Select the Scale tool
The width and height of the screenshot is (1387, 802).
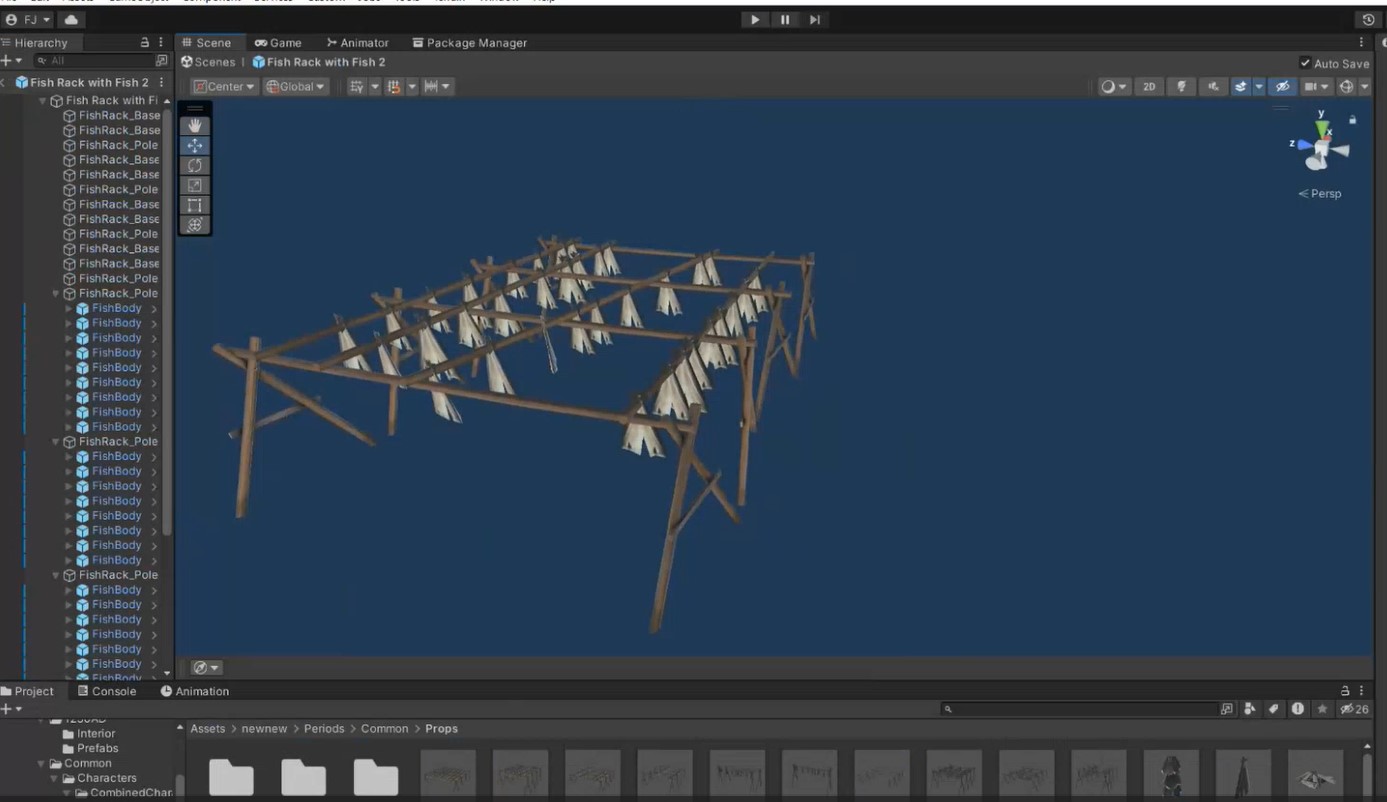195,185
